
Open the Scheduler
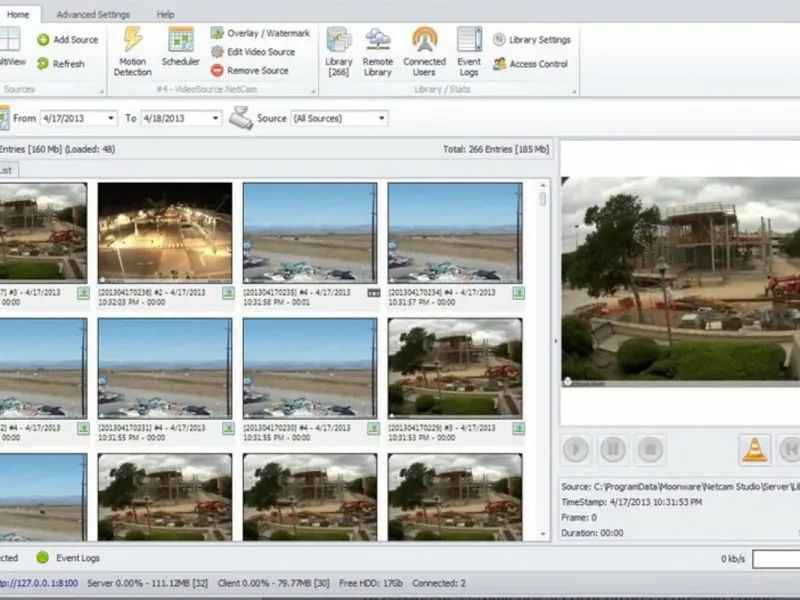(x=181, y=48)
